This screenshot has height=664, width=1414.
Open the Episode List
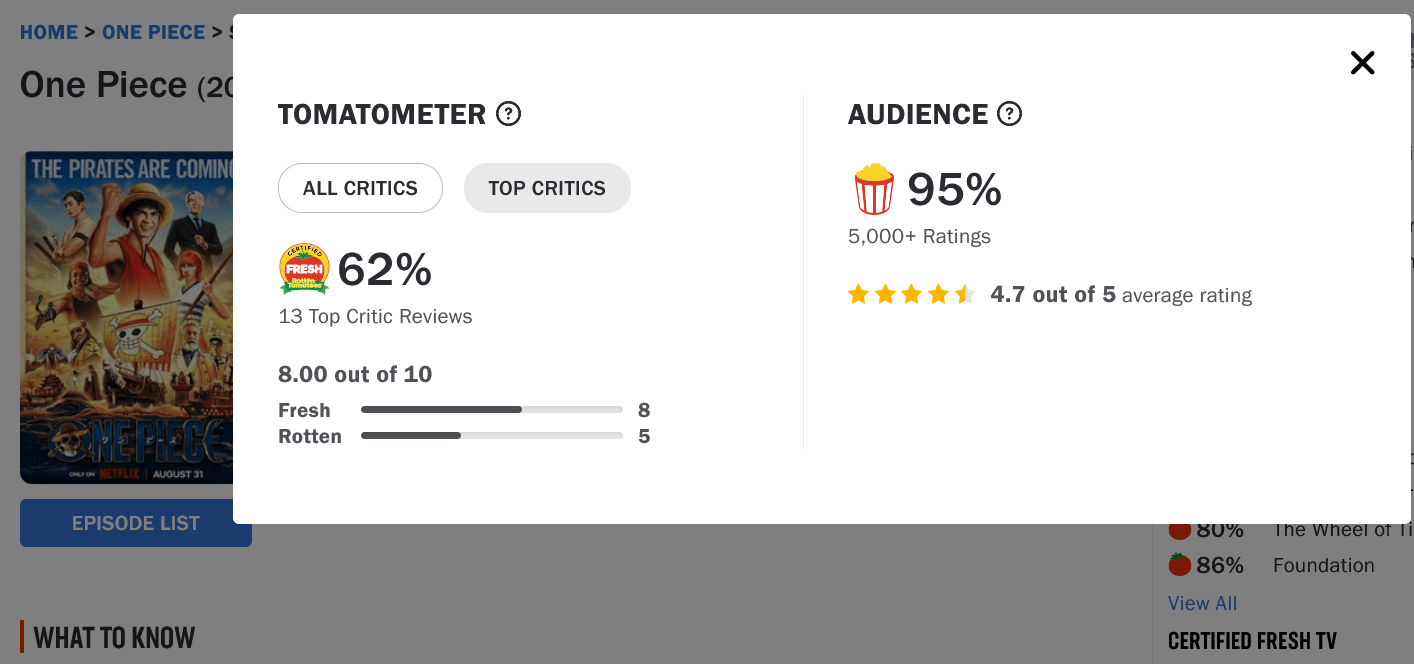click(136, 523)
